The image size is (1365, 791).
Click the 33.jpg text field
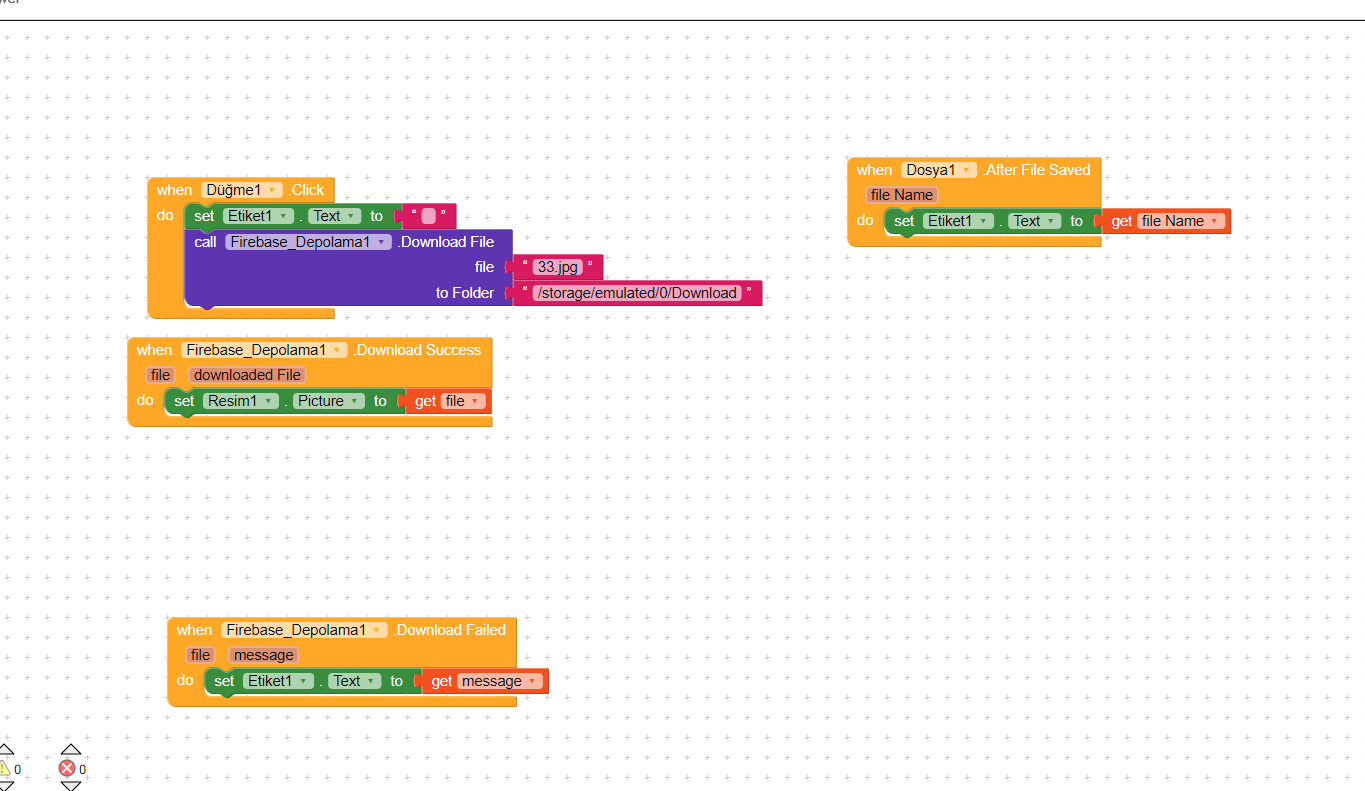click(x=558, y=267)
